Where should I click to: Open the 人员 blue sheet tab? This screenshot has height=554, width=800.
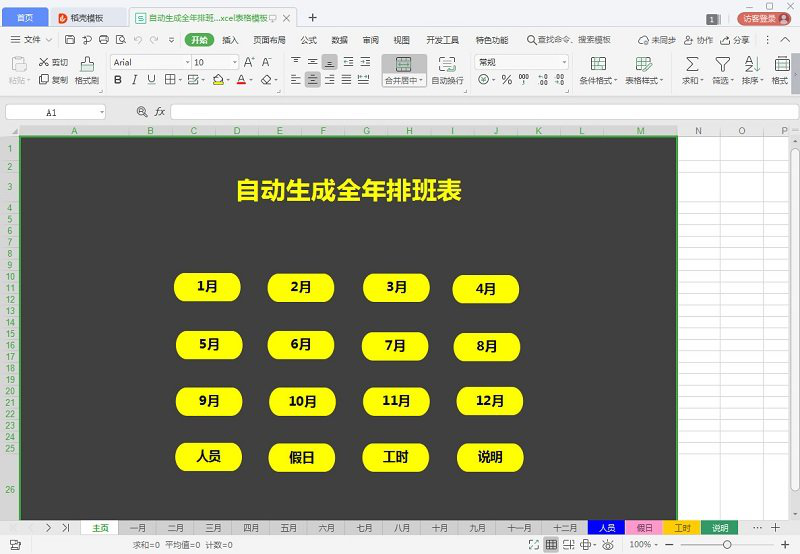point(607,528)
